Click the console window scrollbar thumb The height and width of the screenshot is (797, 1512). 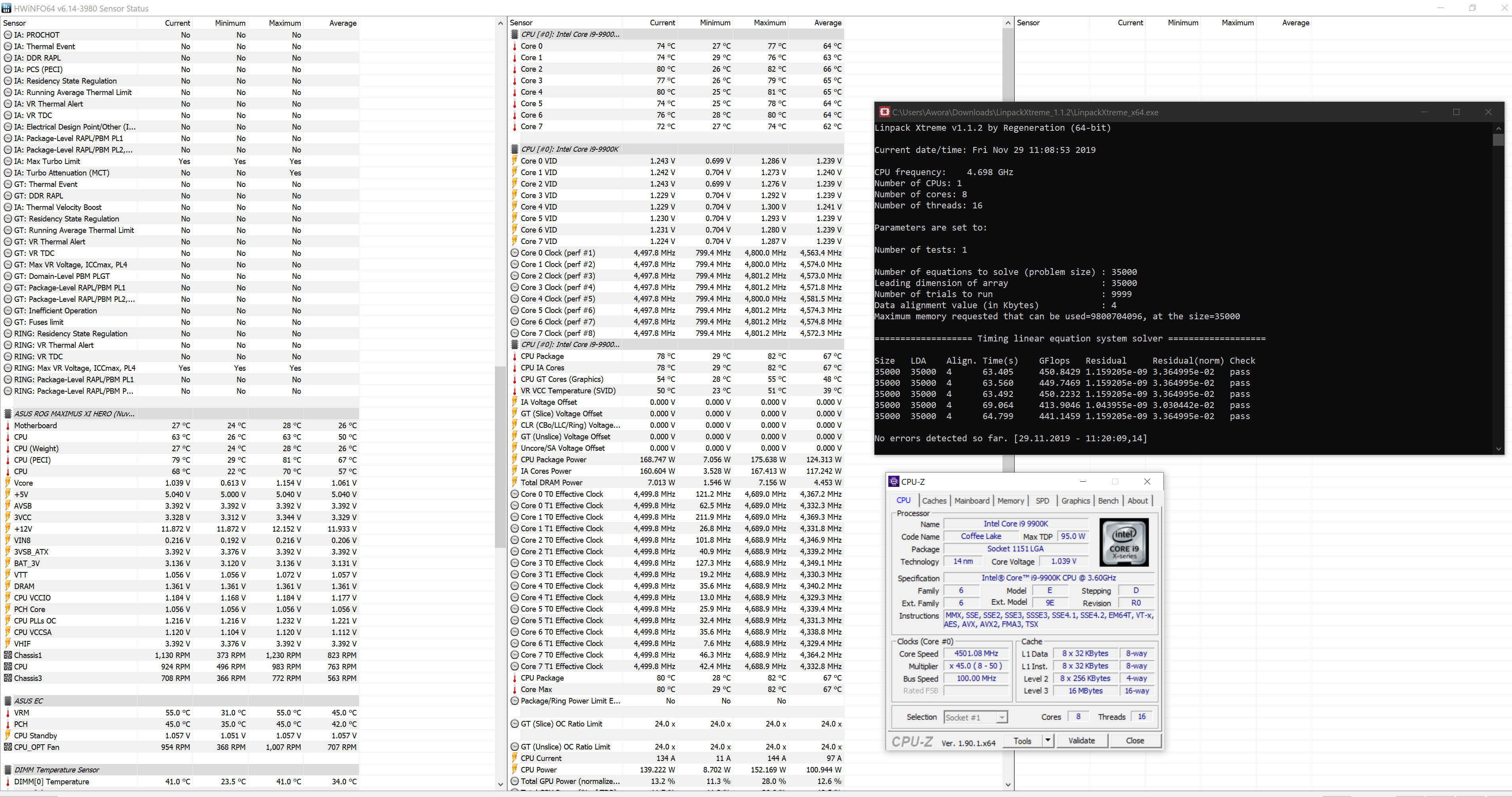[x=1499, y=140]
